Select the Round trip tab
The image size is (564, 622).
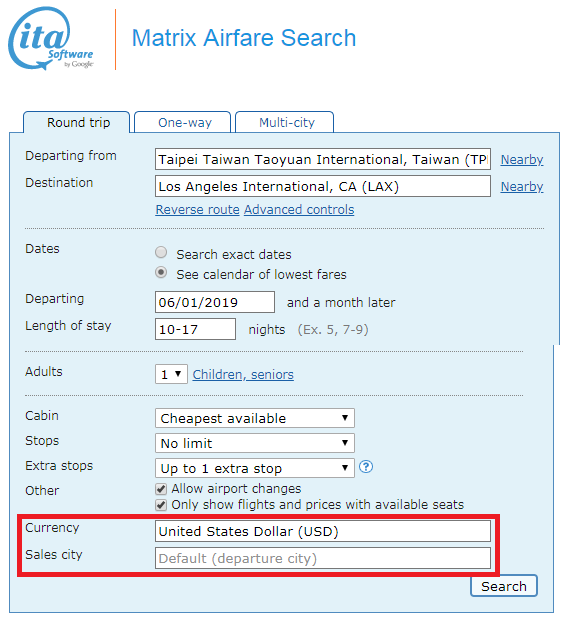pos(77,122)
